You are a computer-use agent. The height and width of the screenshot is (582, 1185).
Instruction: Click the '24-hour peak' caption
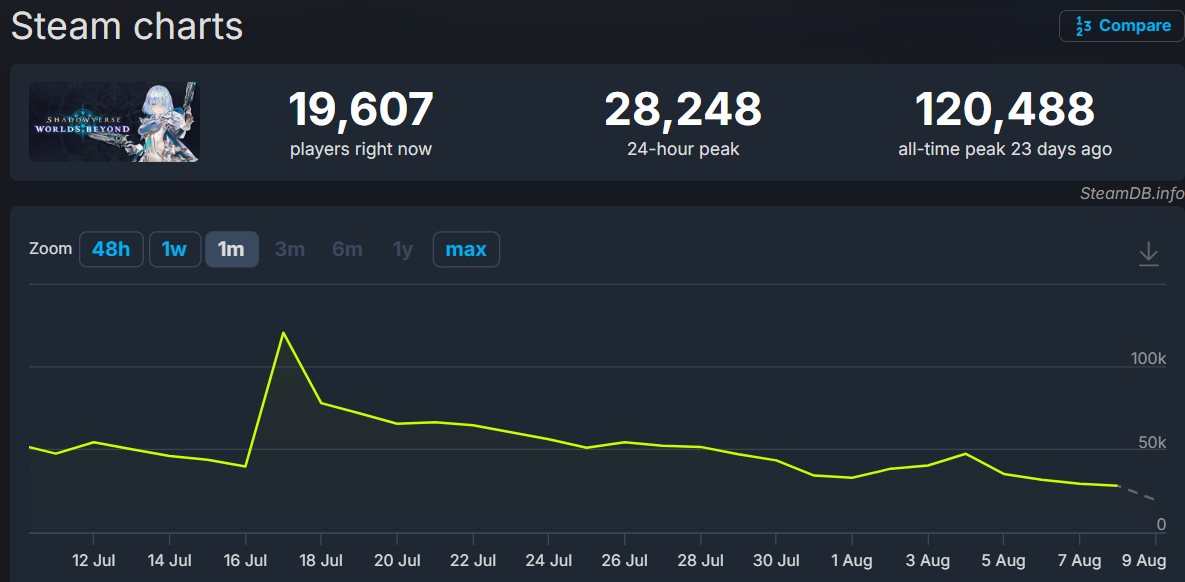tap(683, 149)
